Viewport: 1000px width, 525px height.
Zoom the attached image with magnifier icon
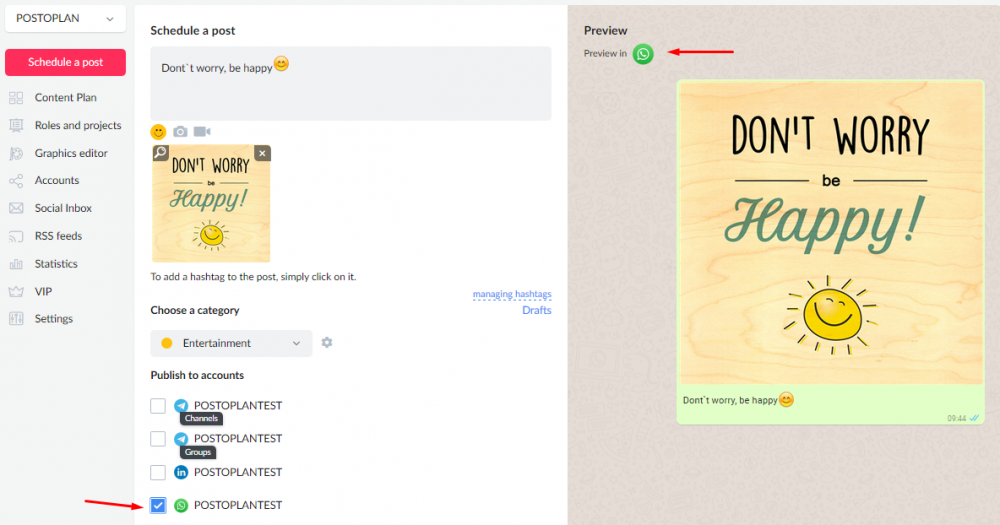(160, 152)
